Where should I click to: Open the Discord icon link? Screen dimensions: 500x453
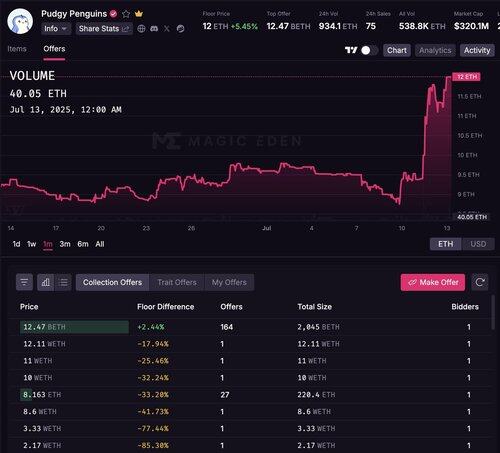click(154, 29)
